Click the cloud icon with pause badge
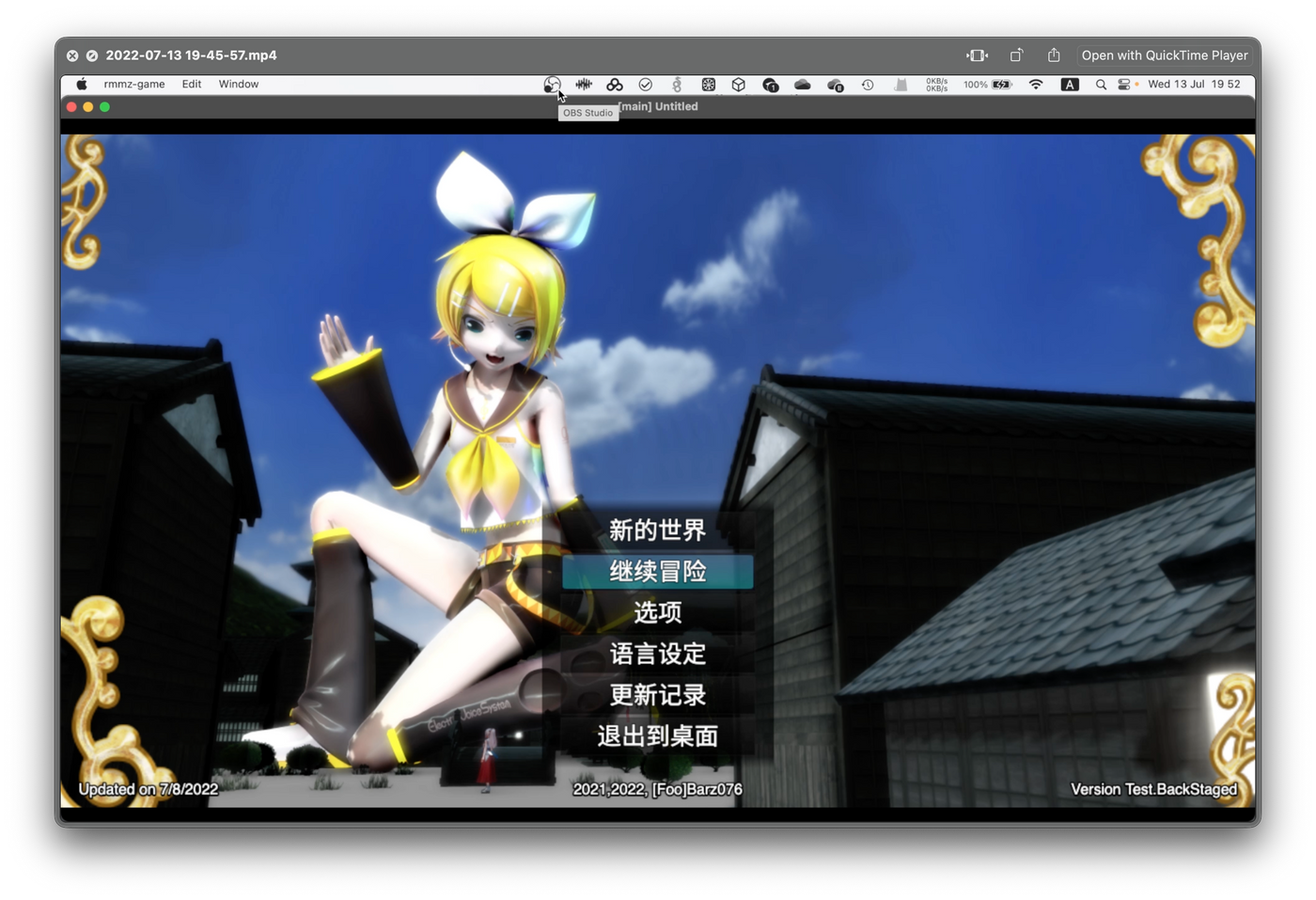The image size is (1316, 900). [835, 85]
